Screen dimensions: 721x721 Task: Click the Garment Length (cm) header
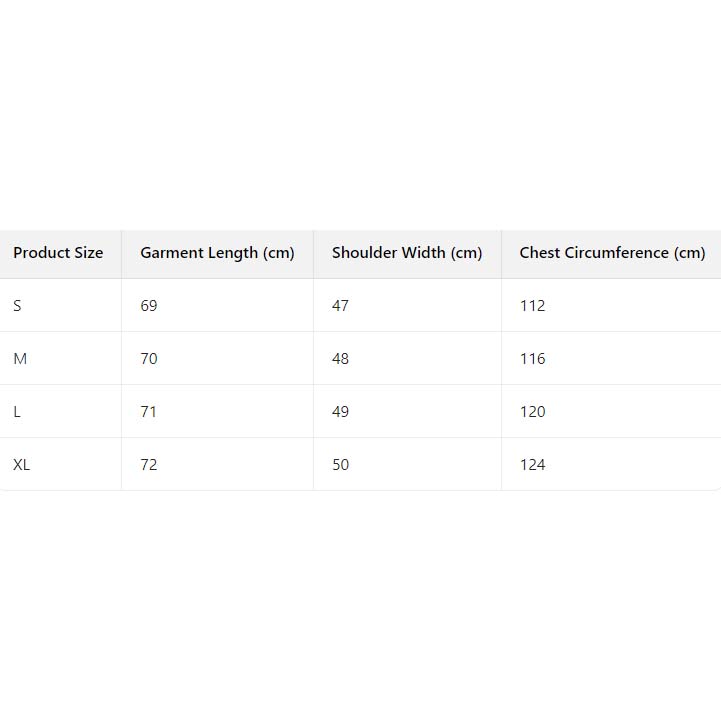point(217,253)
